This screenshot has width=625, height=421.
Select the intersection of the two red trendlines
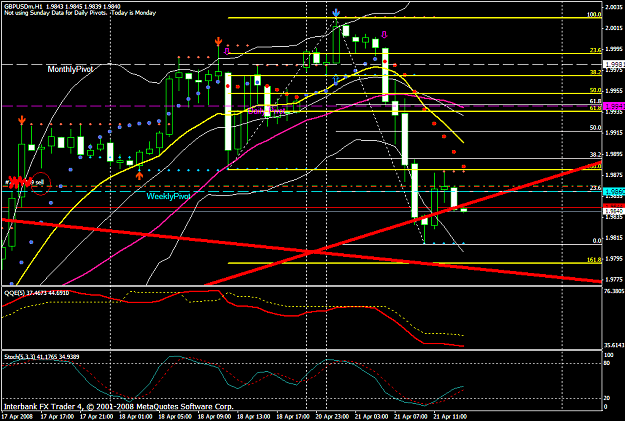(315, 252)
